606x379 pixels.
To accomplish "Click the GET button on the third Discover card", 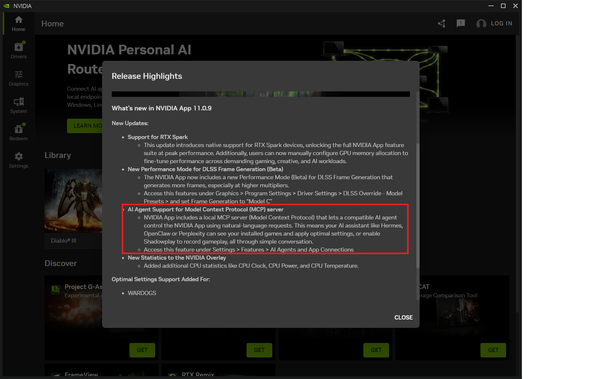I will (x=376, y=350).
